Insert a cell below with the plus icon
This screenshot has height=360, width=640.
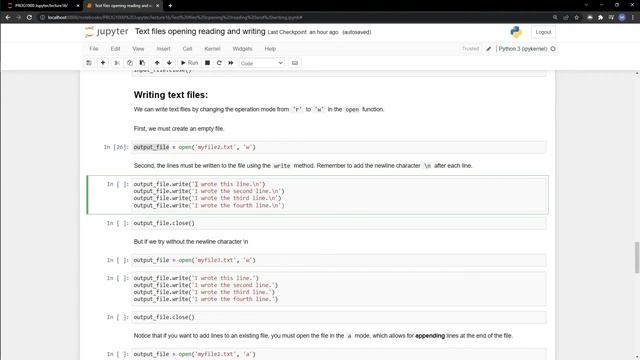(103, 63)
